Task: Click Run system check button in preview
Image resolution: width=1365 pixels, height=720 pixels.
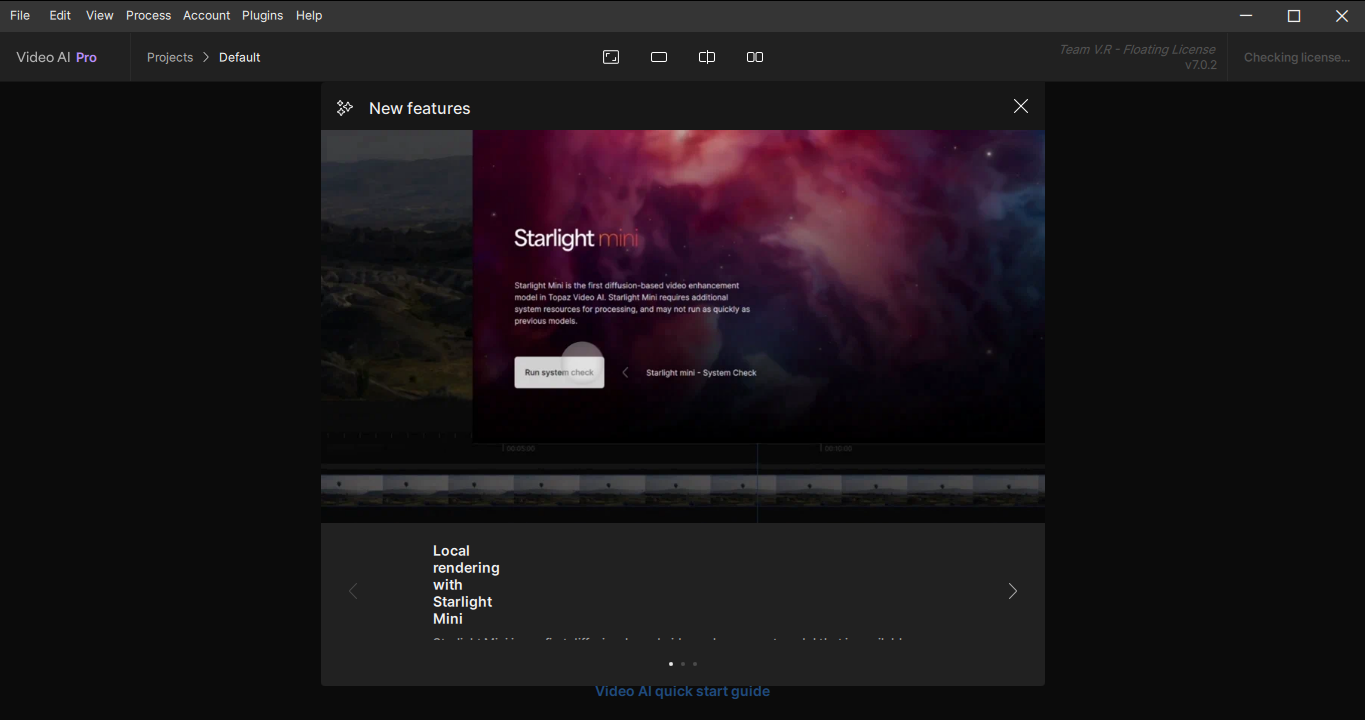Action: pos(559,372)
